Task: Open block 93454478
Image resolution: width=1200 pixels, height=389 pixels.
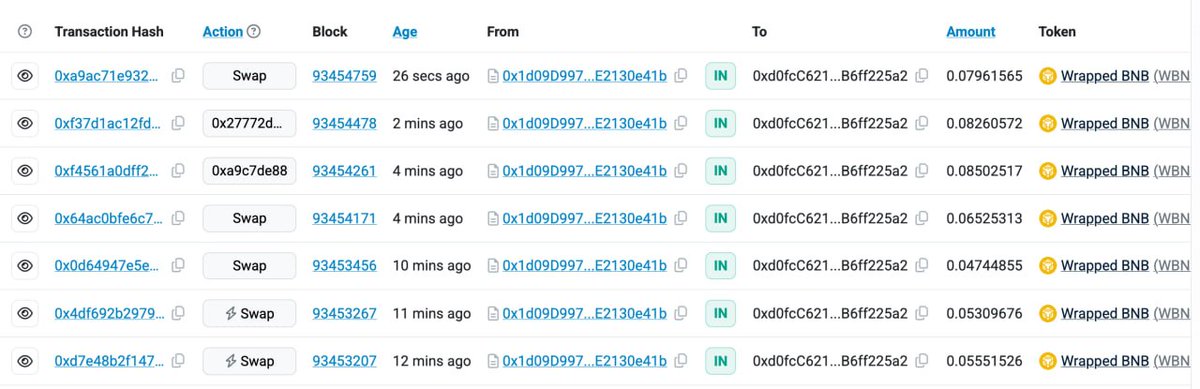Action: 345,123
